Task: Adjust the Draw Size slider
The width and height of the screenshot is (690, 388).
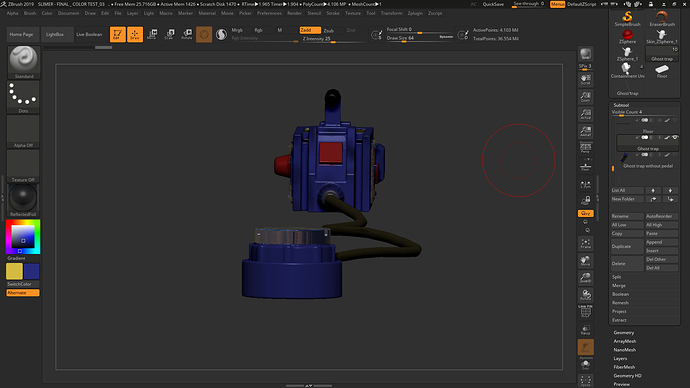Action: click(x=420, y=38)
